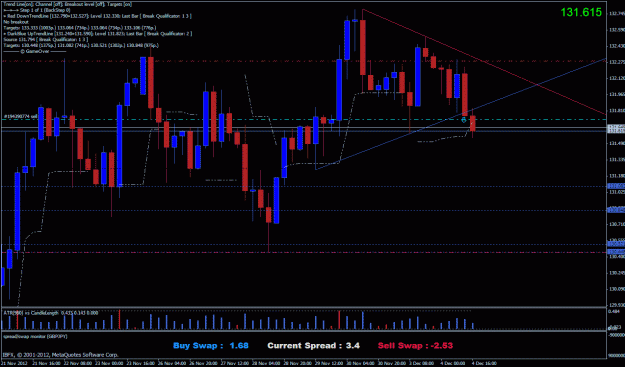Click the 'No breakout' status text
625x367 pixels.
(x=16, y=22)
